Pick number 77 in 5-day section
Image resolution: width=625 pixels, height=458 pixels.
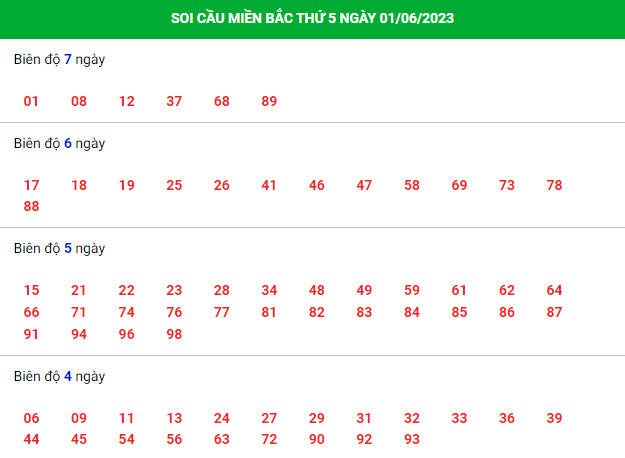[222, 312]
